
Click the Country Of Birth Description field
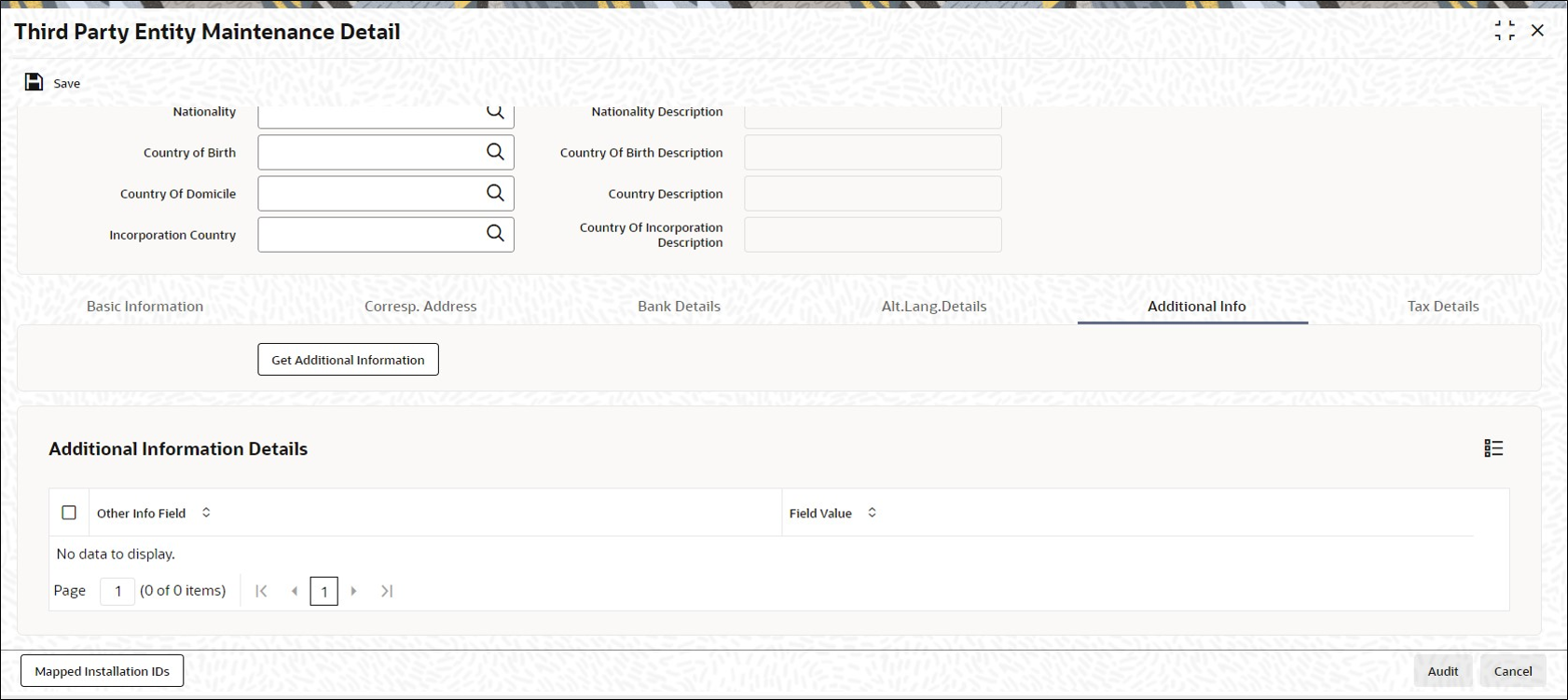[x=873, y=152]
